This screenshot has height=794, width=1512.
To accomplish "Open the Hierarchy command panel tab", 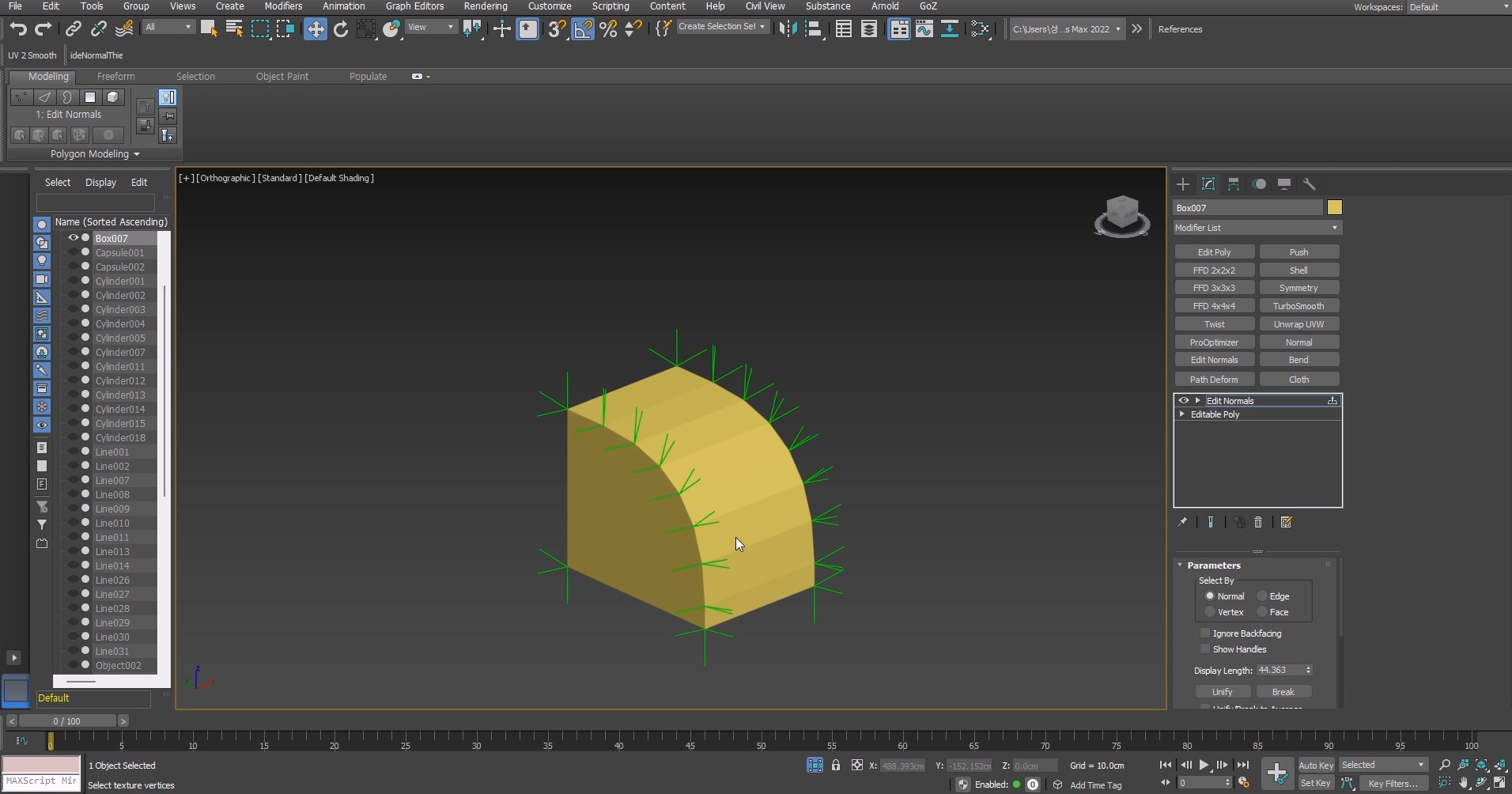I will pos(1234,184).
